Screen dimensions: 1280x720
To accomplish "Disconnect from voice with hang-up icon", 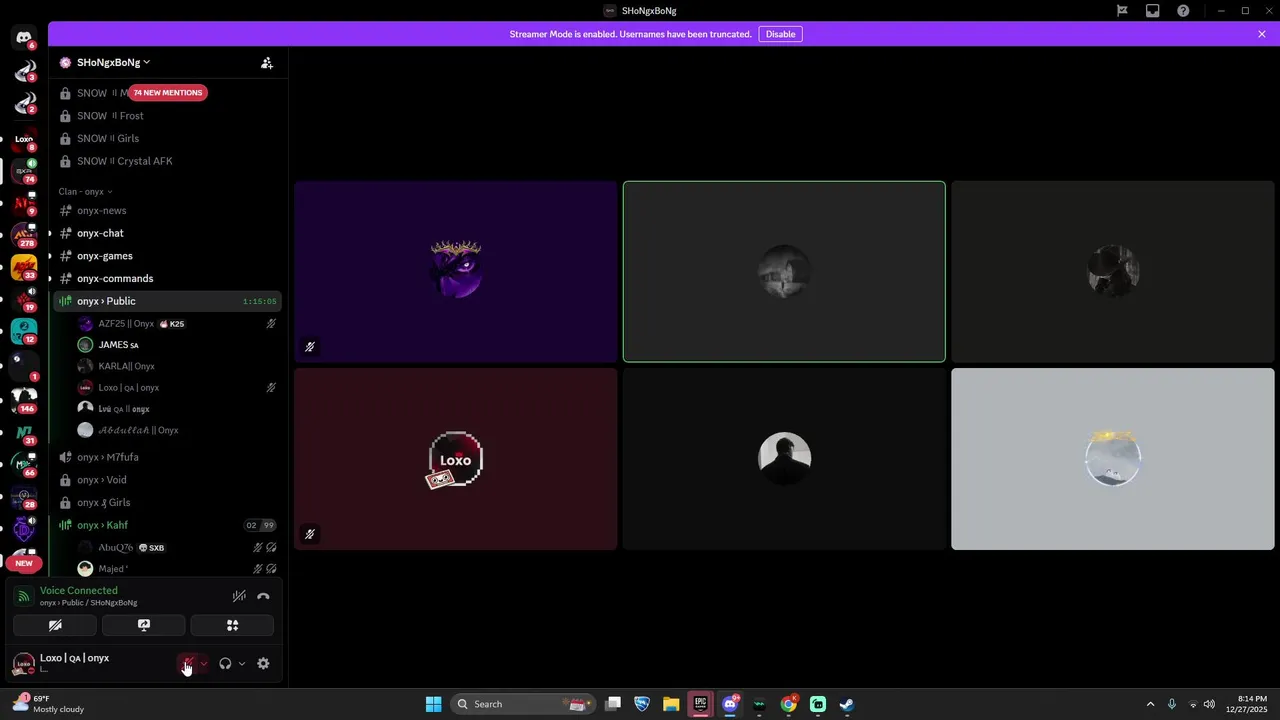I will 263,596.
